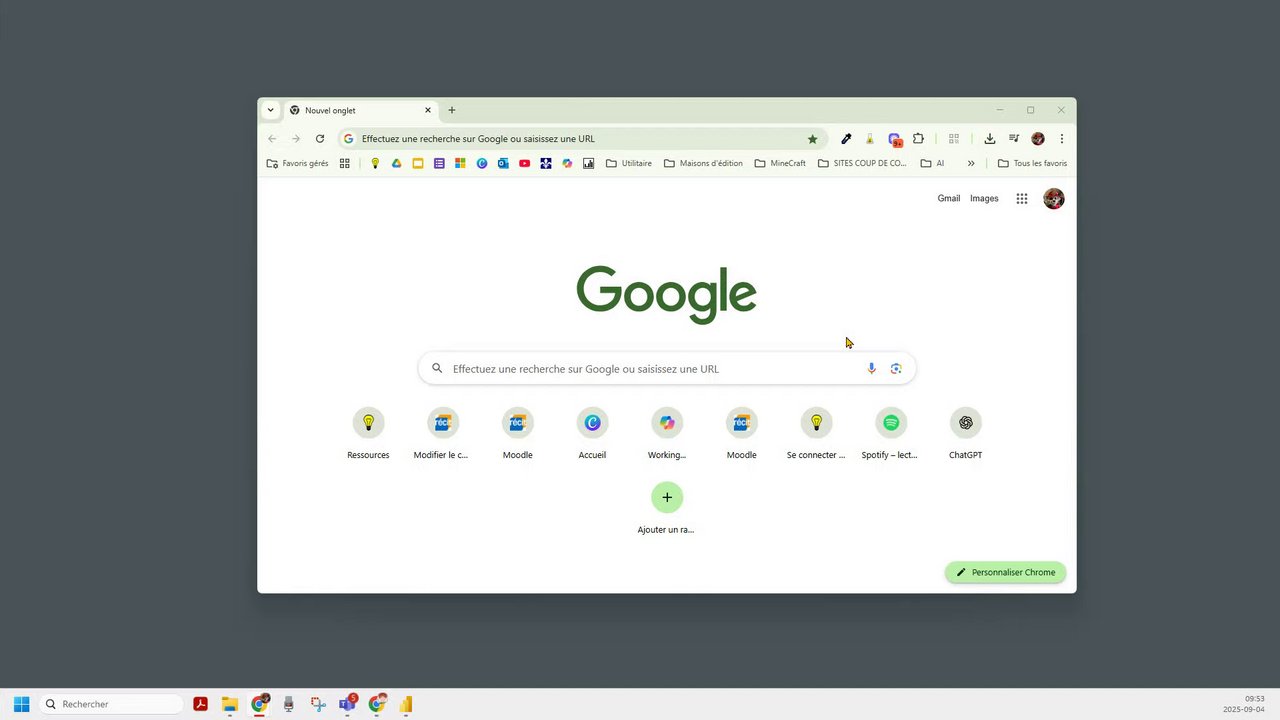Open the Favoris gérés bookmarks folder
The image size is (1280, 720).
click(297, 163)
